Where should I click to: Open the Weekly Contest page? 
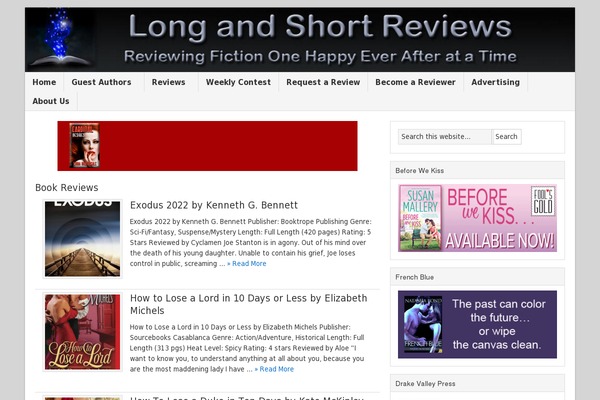[238, 82]
